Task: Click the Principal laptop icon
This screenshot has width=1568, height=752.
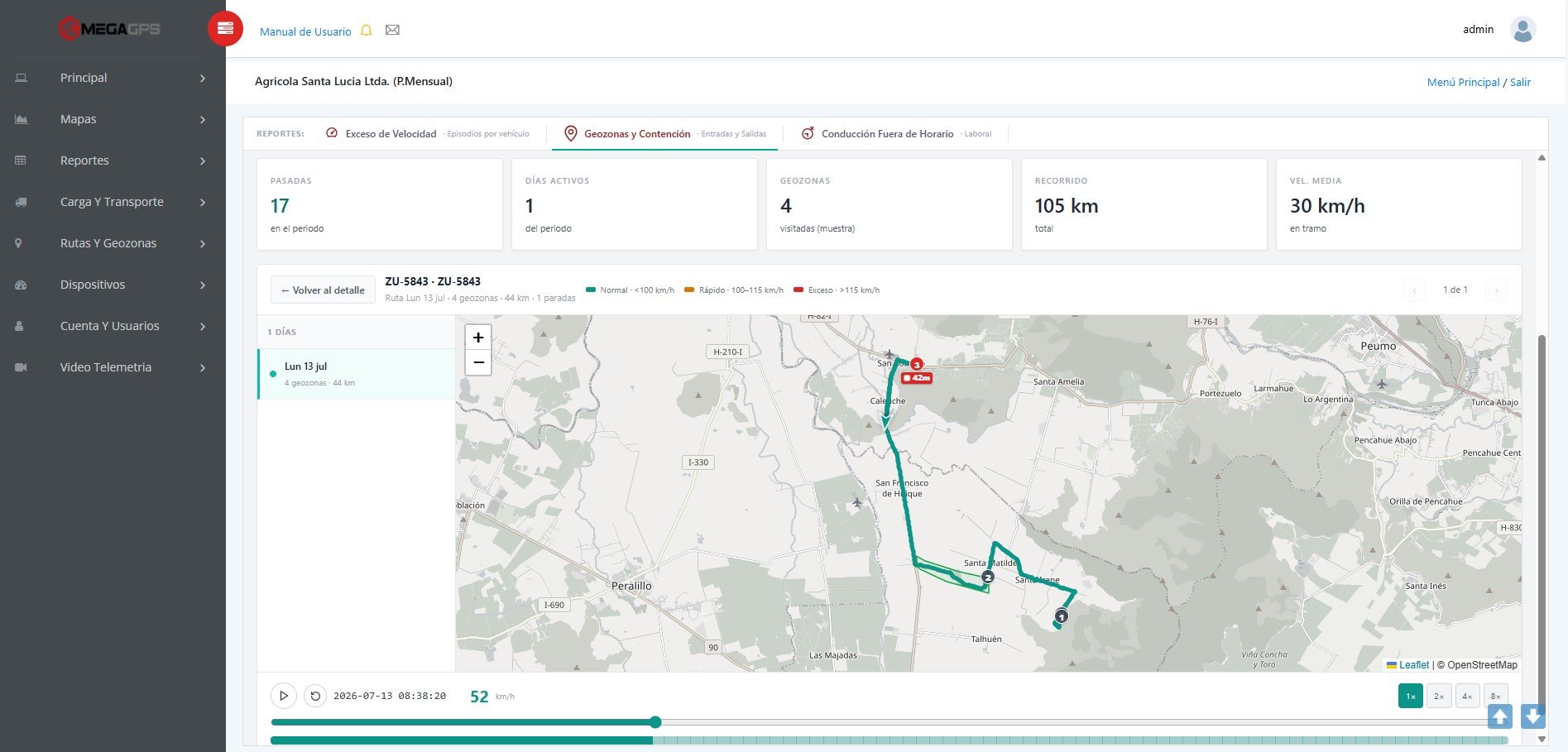Action: point(22,78)
